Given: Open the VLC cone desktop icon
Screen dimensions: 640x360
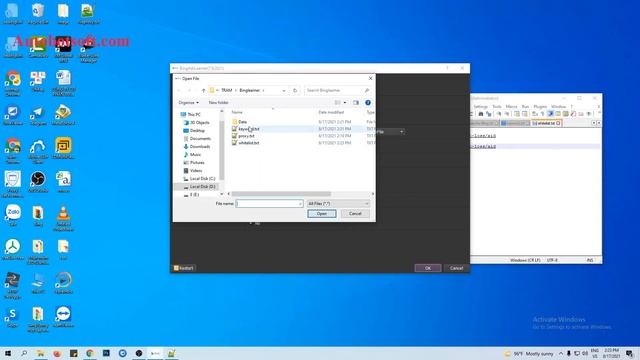Looking at the screenshot, I should [x=63, y=218].
